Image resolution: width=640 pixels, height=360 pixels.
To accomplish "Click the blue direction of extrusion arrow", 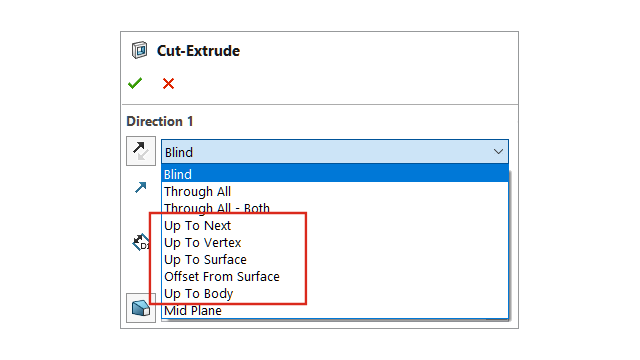I will [x=141, y=187].
